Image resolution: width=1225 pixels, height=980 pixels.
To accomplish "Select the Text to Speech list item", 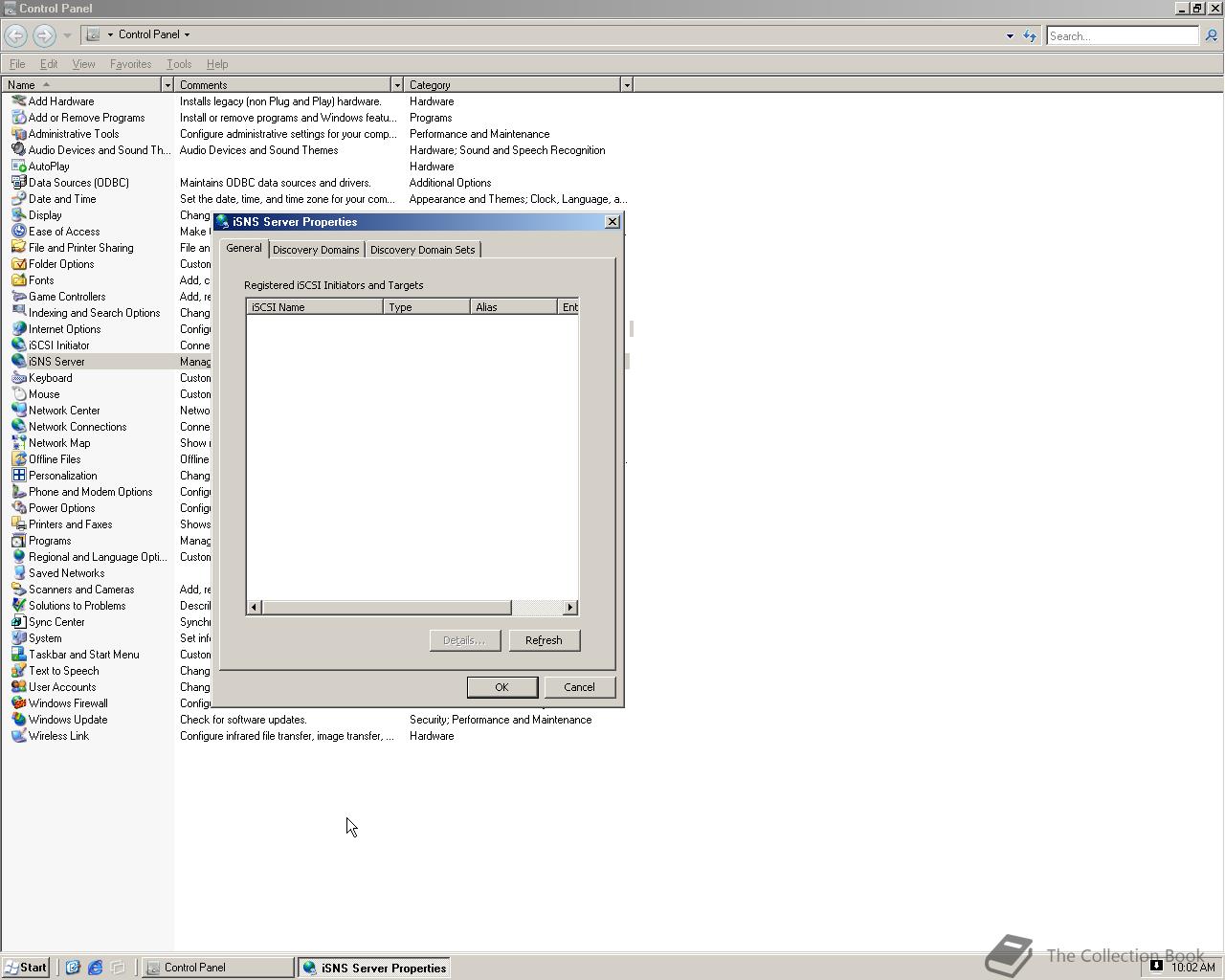I will (63, 671).
